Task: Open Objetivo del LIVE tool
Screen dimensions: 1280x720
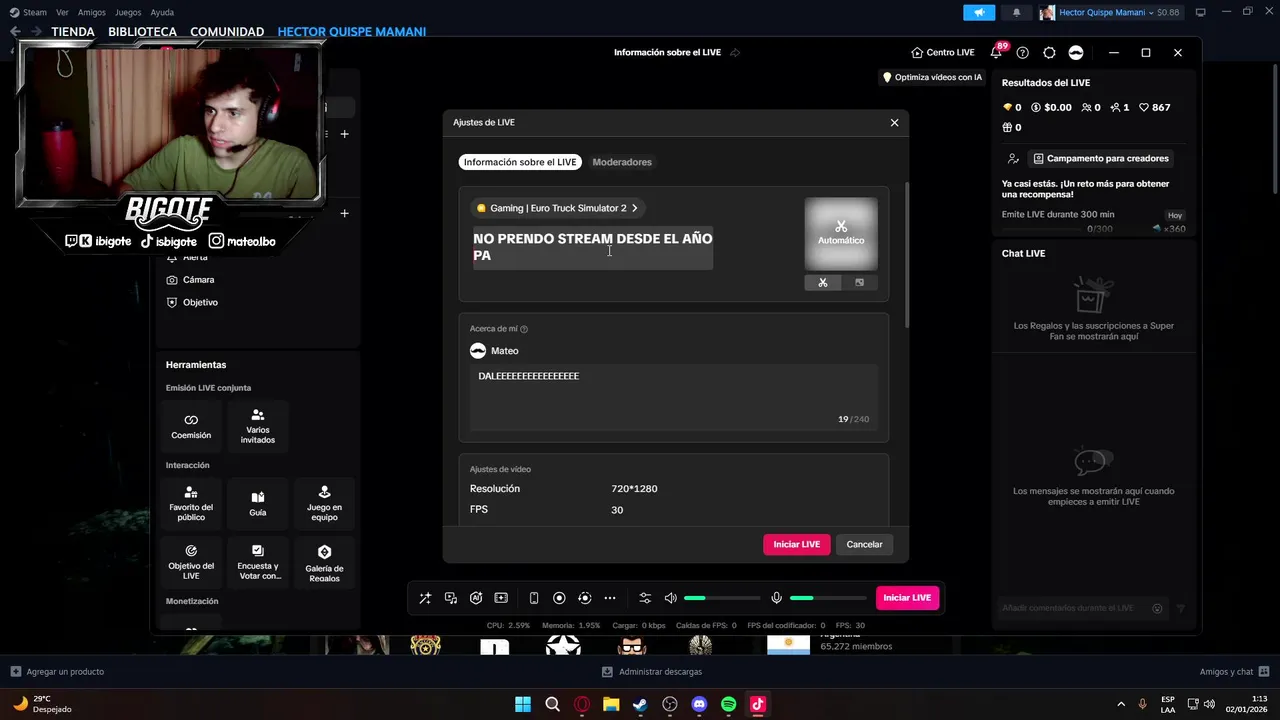Action: tap(191, 563)
